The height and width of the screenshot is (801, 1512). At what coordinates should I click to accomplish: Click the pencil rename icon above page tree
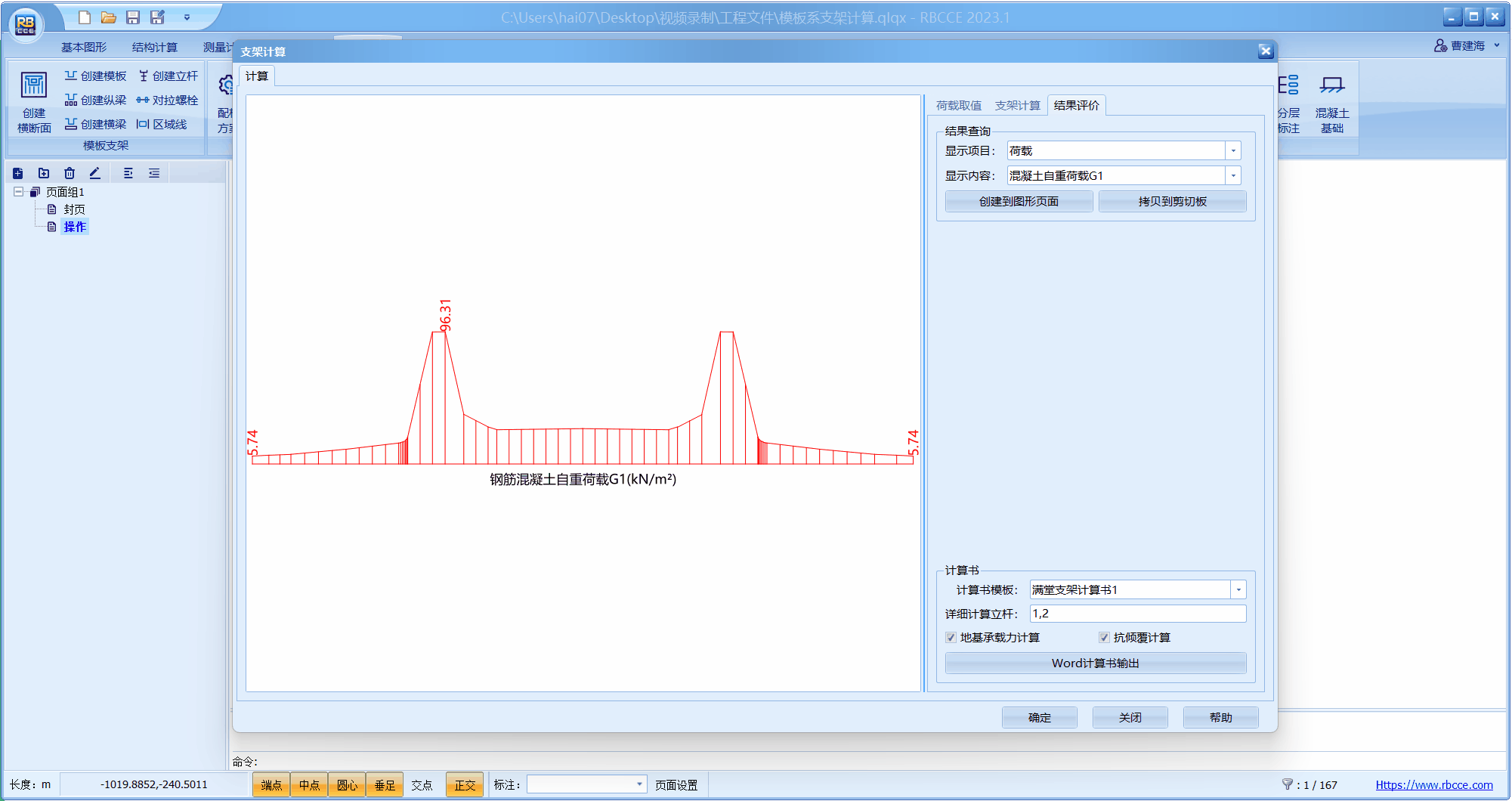point(94,173)
